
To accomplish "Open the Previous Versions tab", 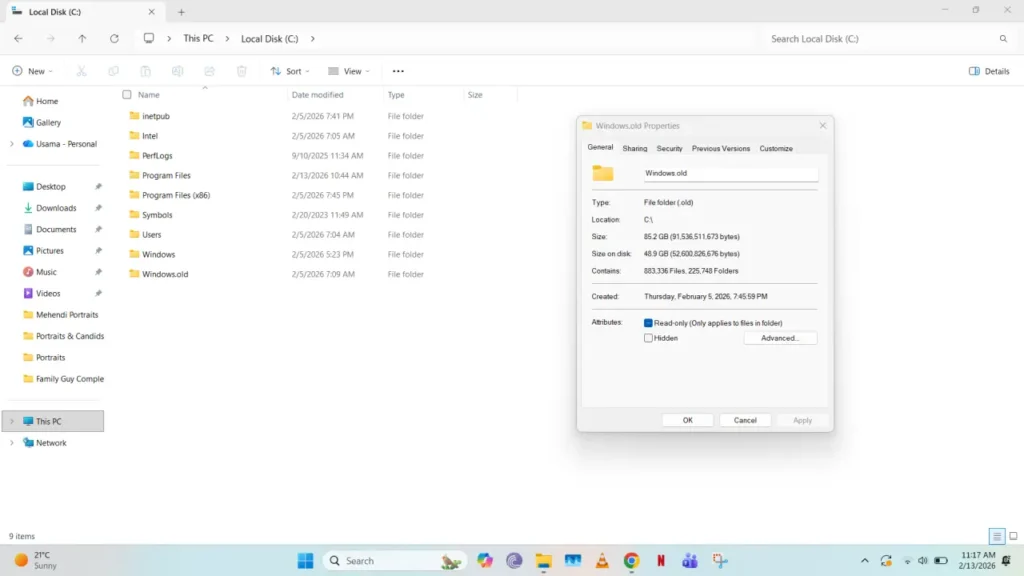I will point(720,148).
